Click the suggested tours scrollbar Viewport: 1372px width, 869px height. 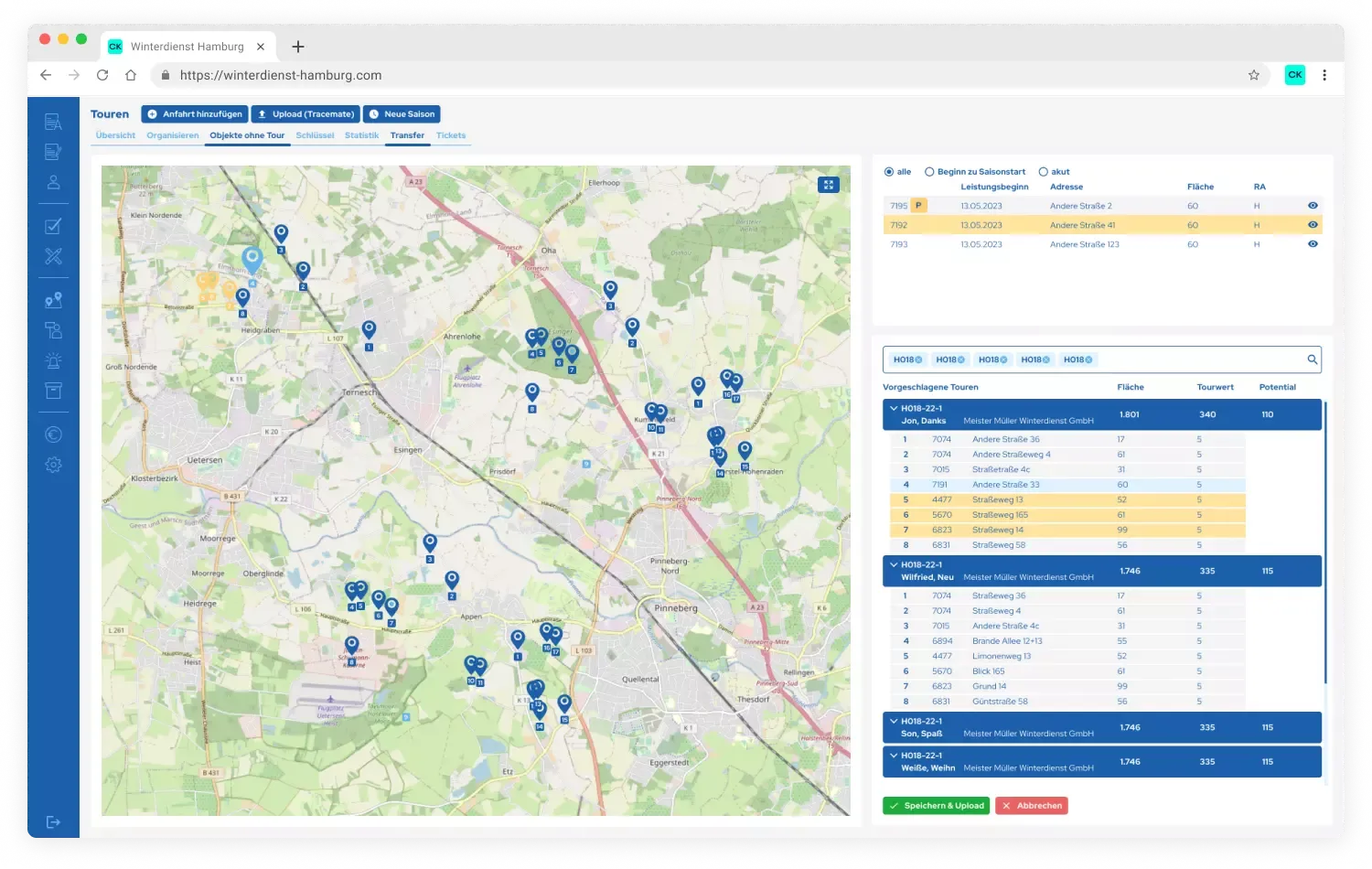[1324, 542]
